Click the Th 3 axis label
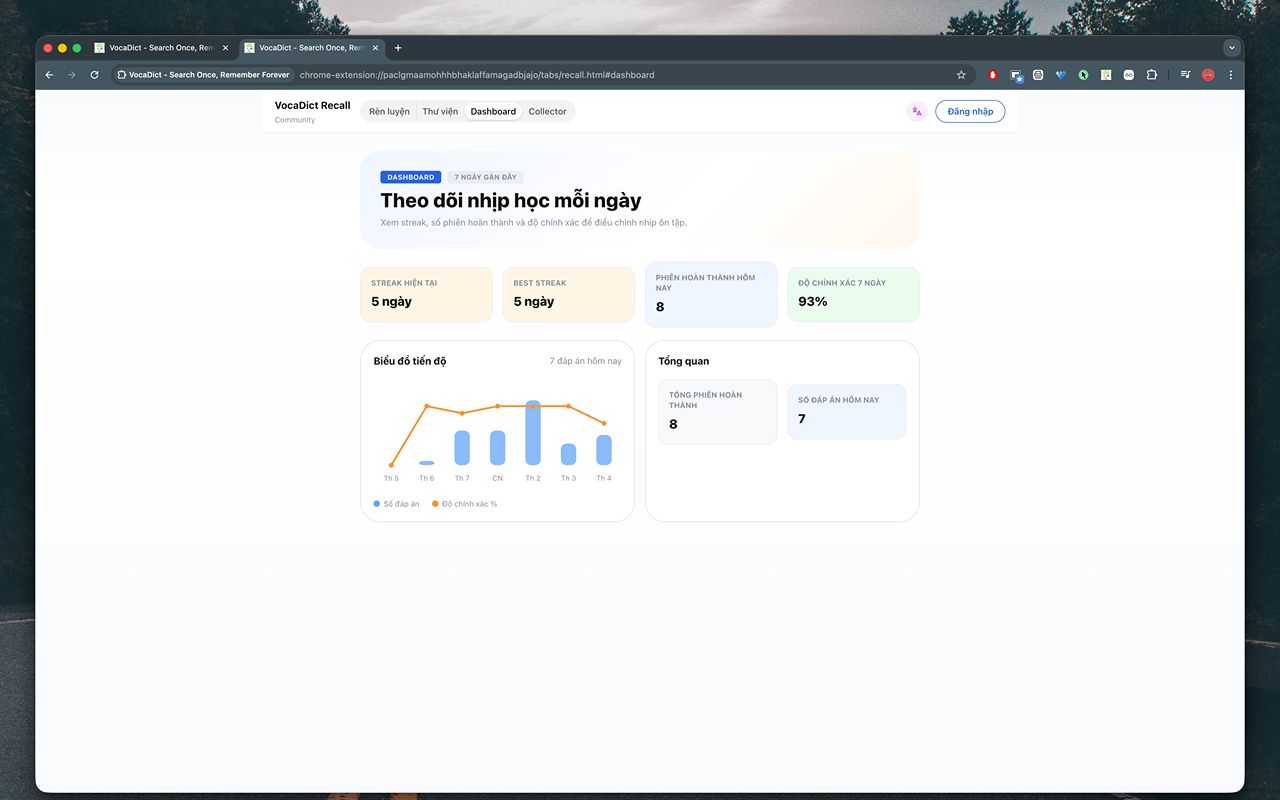The image size is (1280, 800). [x=568, y=478]
